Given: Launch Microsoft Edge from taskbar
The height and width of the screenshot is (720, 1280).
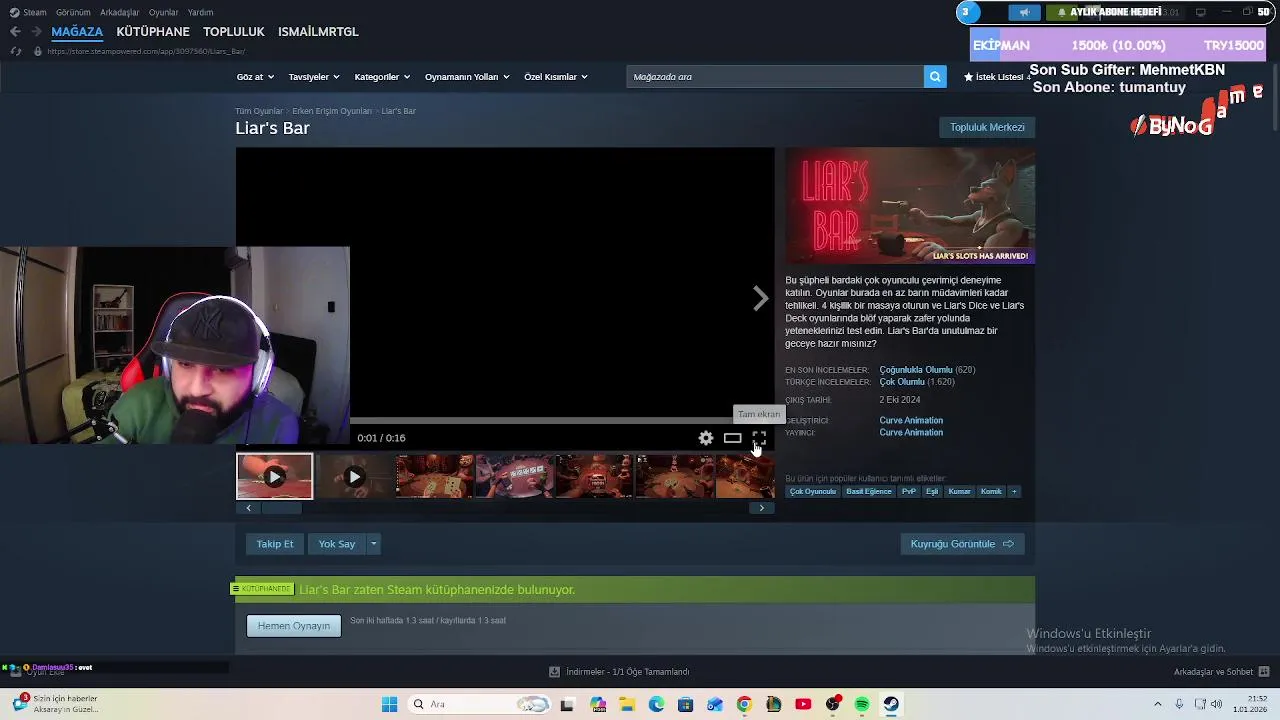Looking at the screenshot, I should pos(656,704).
